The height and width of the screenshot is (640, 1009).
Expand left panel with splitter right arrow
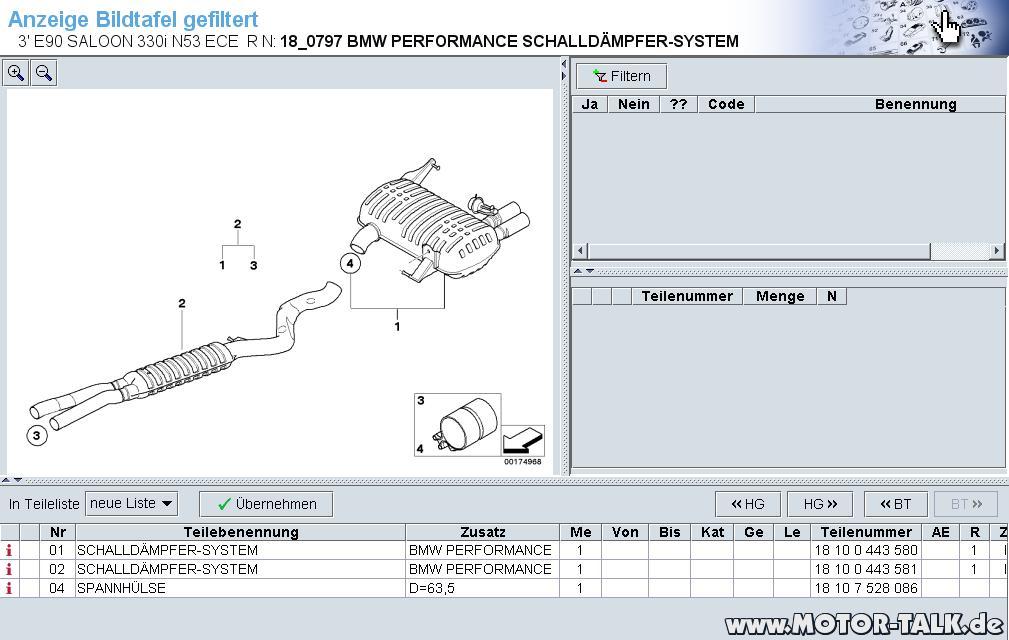(x=564, y=76)
